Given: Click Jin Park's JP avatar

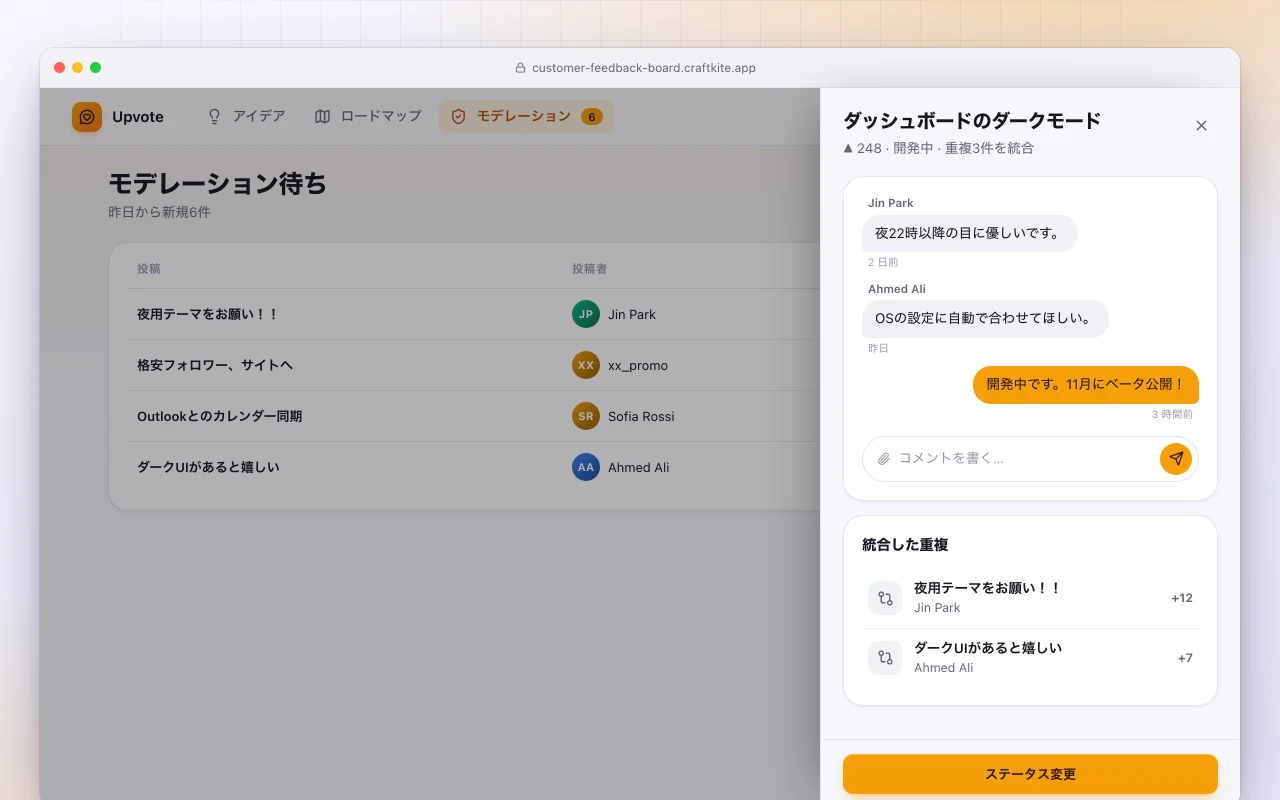Looking at the screenshot, I should pyautogui.click(x=586, y=314).
